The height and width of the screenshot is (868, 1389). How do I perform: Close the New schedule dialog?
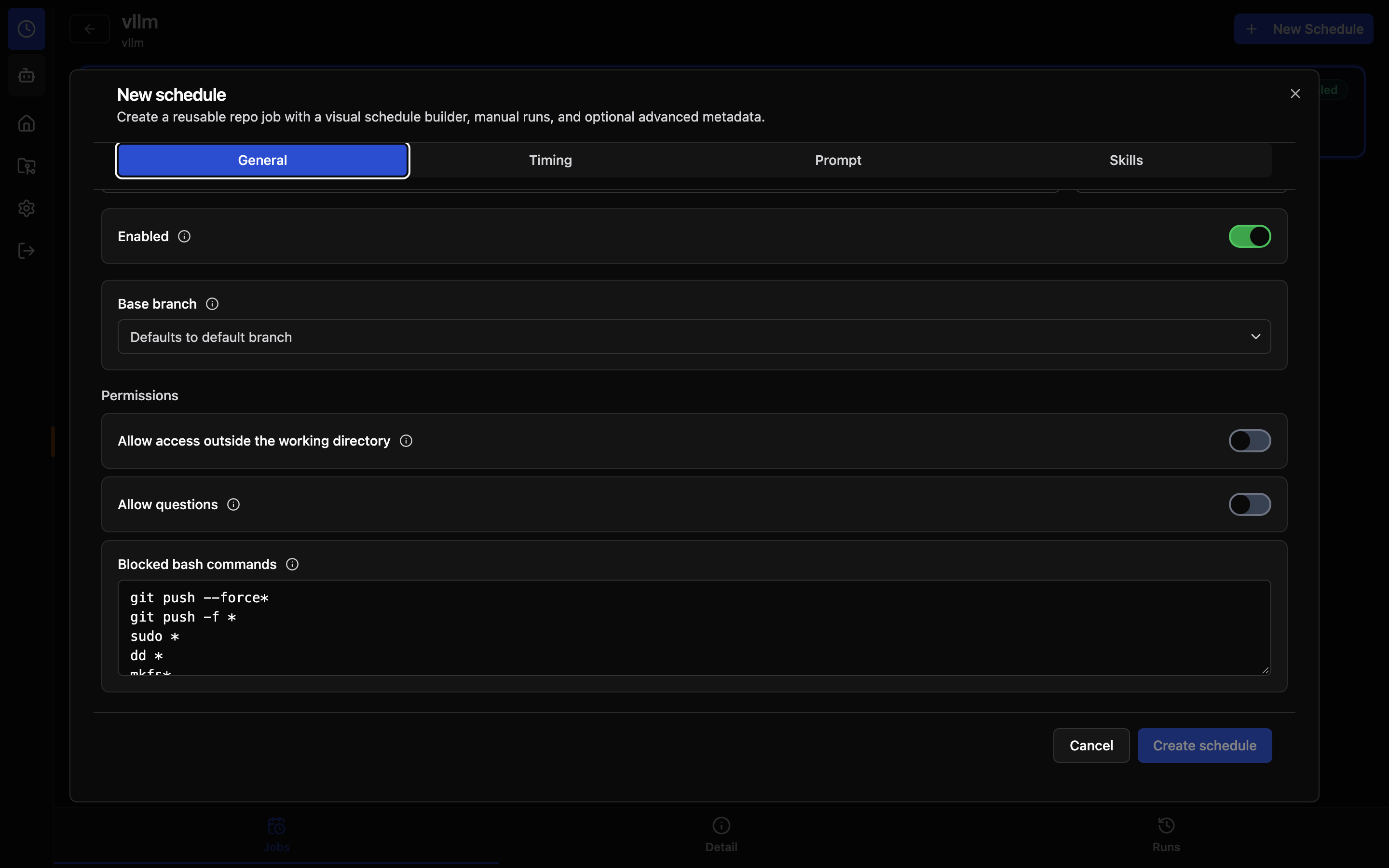(1295, 94)
